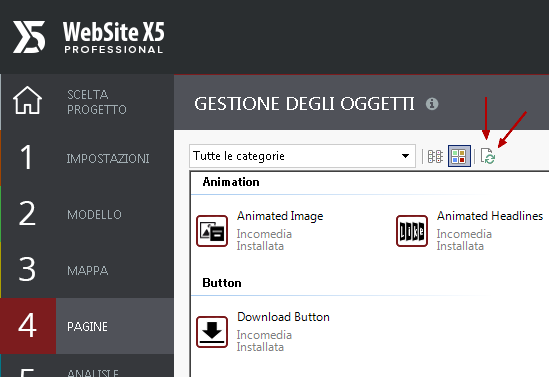This screenshot has width=549, height=377.
Task: Click the Animation category header
Action: coord(231,182)
